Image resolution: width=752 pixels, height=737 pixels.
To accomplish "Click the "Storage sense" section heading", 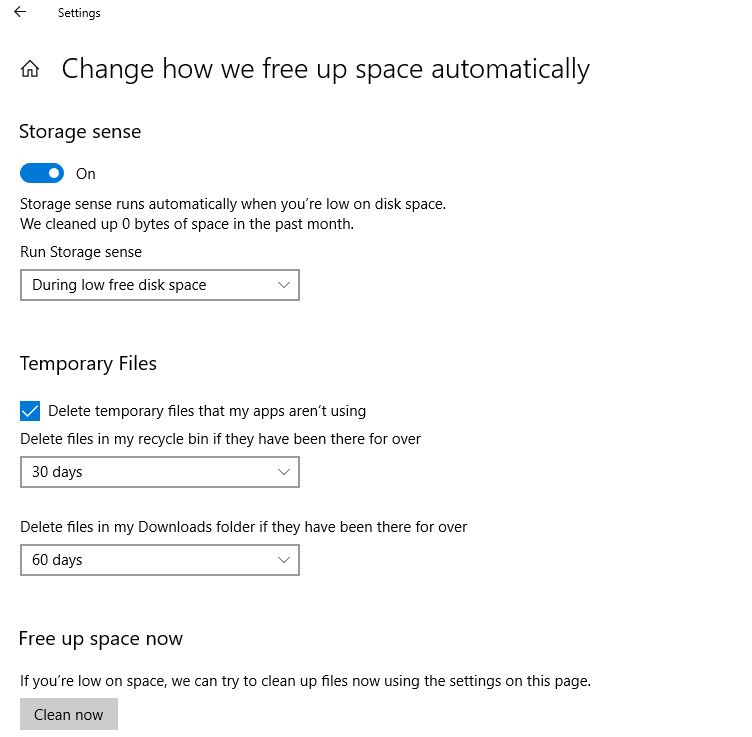I will click(x=80, y=132).
